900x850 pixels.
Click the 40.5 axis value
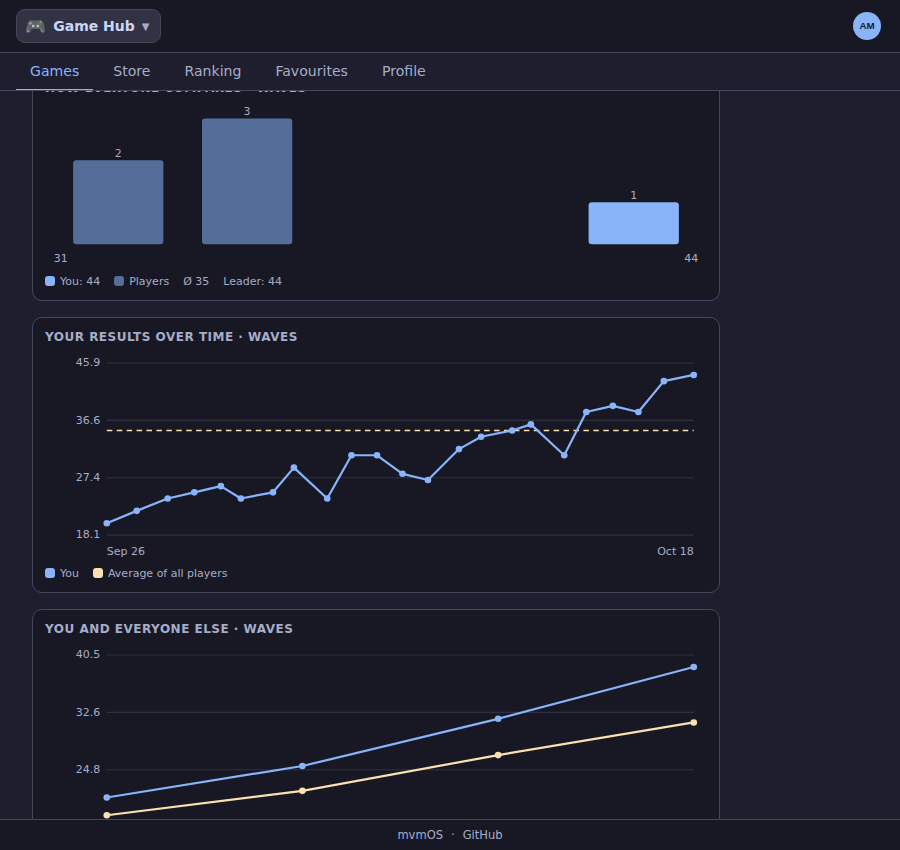[x=88, y=654]
